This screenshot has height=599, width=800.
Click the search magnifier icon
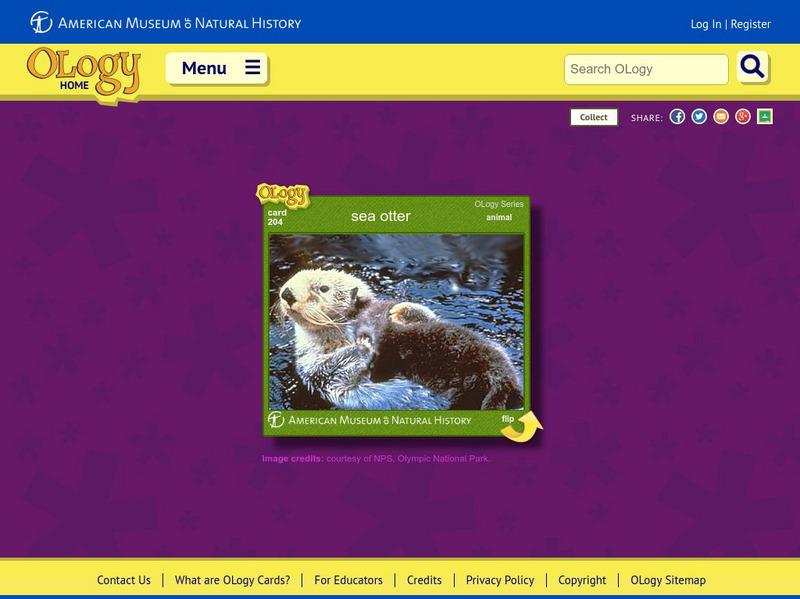point(751,69)
